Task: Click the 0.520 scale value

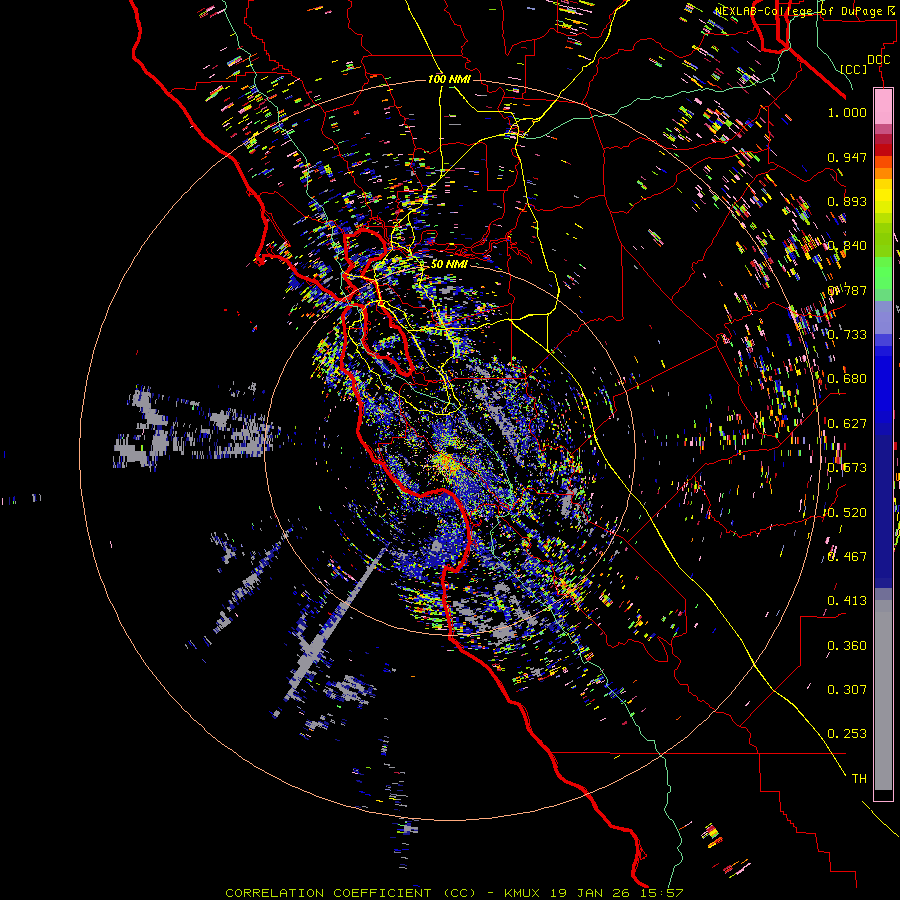Action: click(x=847, y=513)
